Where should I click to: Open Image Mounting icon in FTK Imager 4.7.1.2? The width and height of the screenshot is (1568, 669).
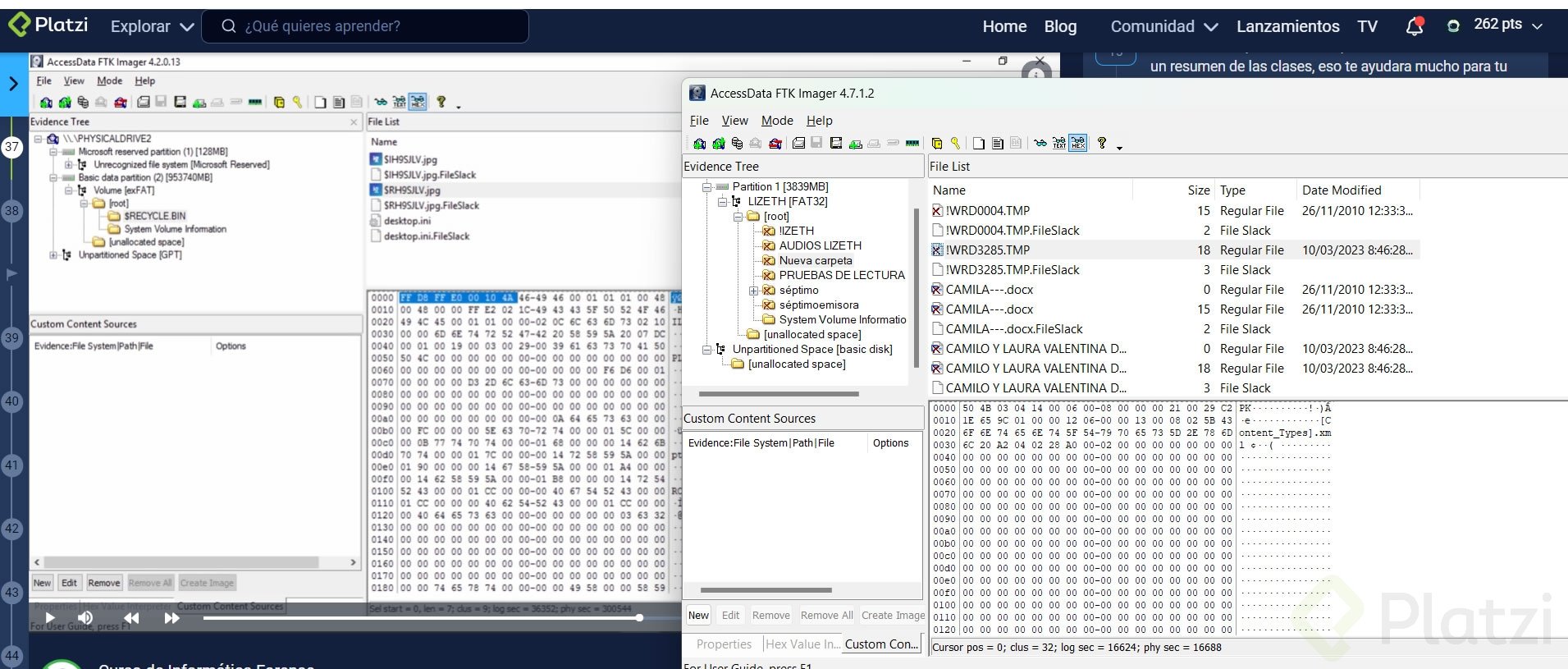(x=737, y=143)
